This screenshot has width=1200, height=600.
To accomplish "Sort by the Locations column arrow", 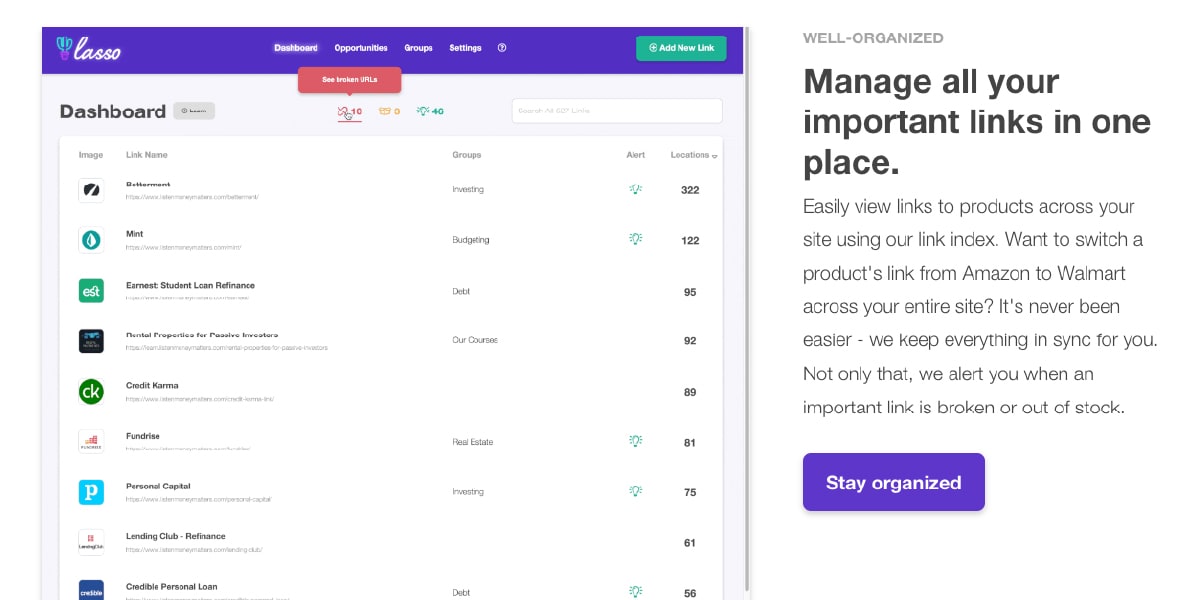I will tap(714, 156).
